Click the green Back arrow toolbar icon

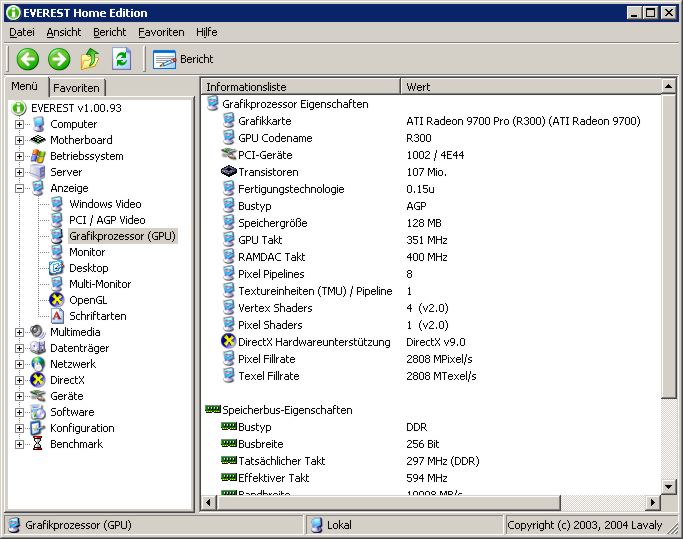coord(28,59)
